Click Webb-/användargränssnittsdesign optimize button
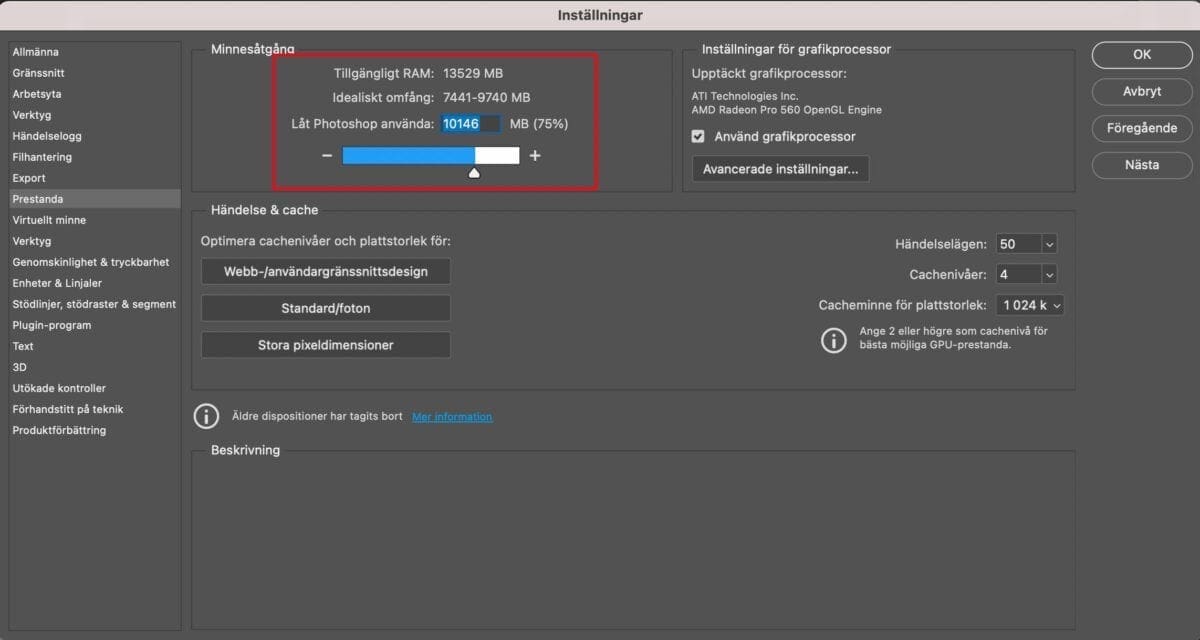This screenshot has height=640, width=1200. coord(326,271)
